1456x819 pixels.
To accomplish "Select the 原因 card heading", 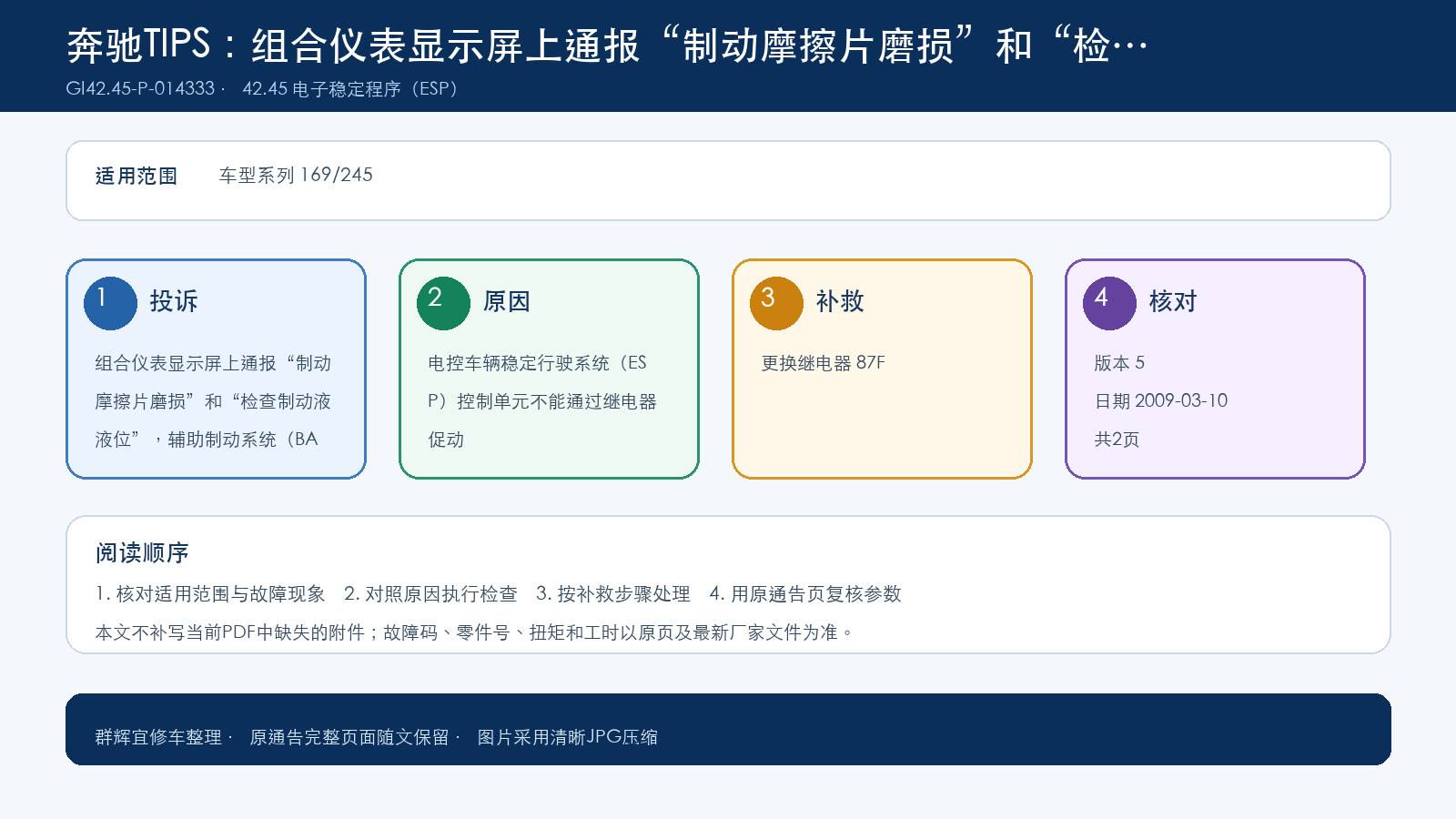I will click(507, 301).
